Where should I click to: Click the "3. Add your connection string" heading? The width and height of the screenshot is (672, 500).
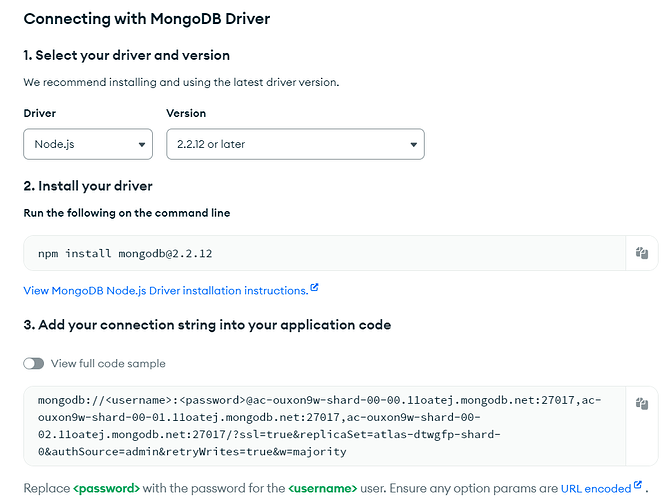pos(207,325)
